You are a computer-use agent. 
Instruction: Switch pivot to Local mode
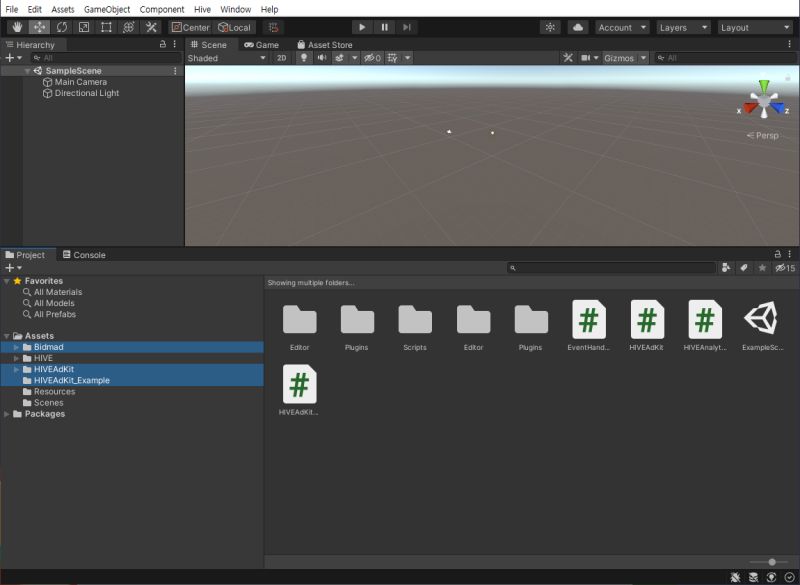coord(236,27)
